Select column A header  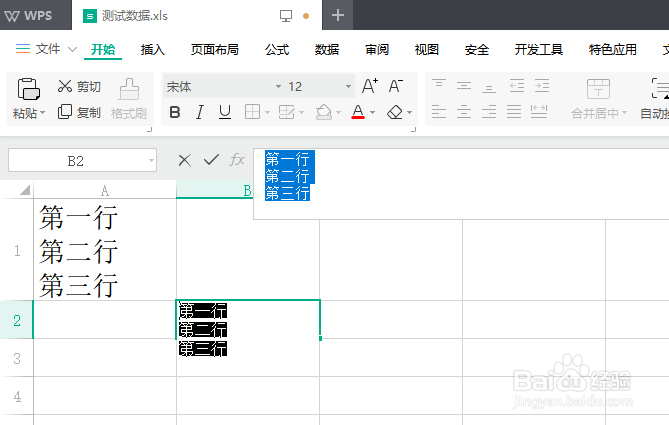(x=105, y=190)
